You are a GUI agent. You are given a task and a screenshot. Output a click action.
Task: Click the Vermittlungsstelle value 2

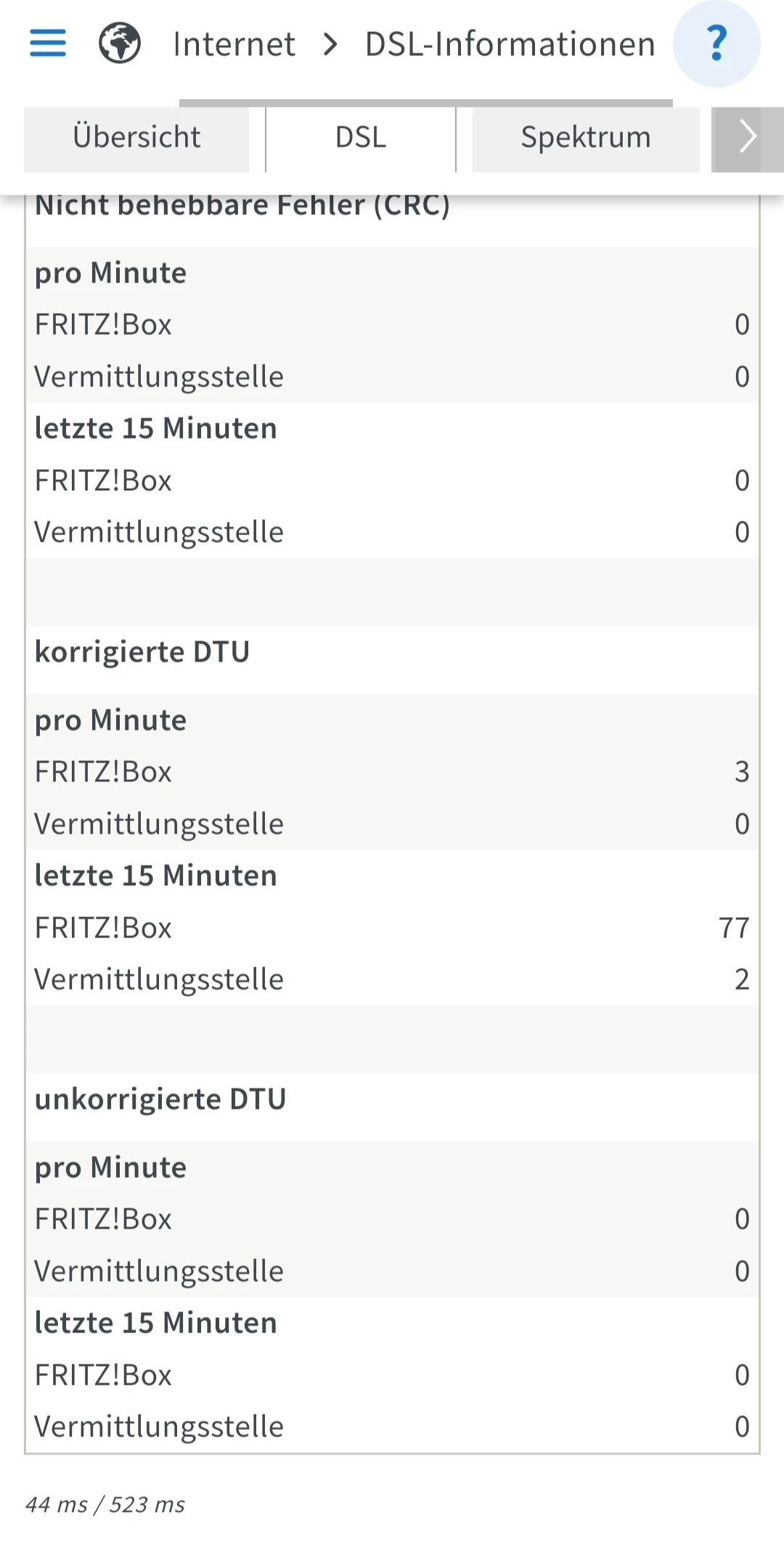tap(741, 980)
